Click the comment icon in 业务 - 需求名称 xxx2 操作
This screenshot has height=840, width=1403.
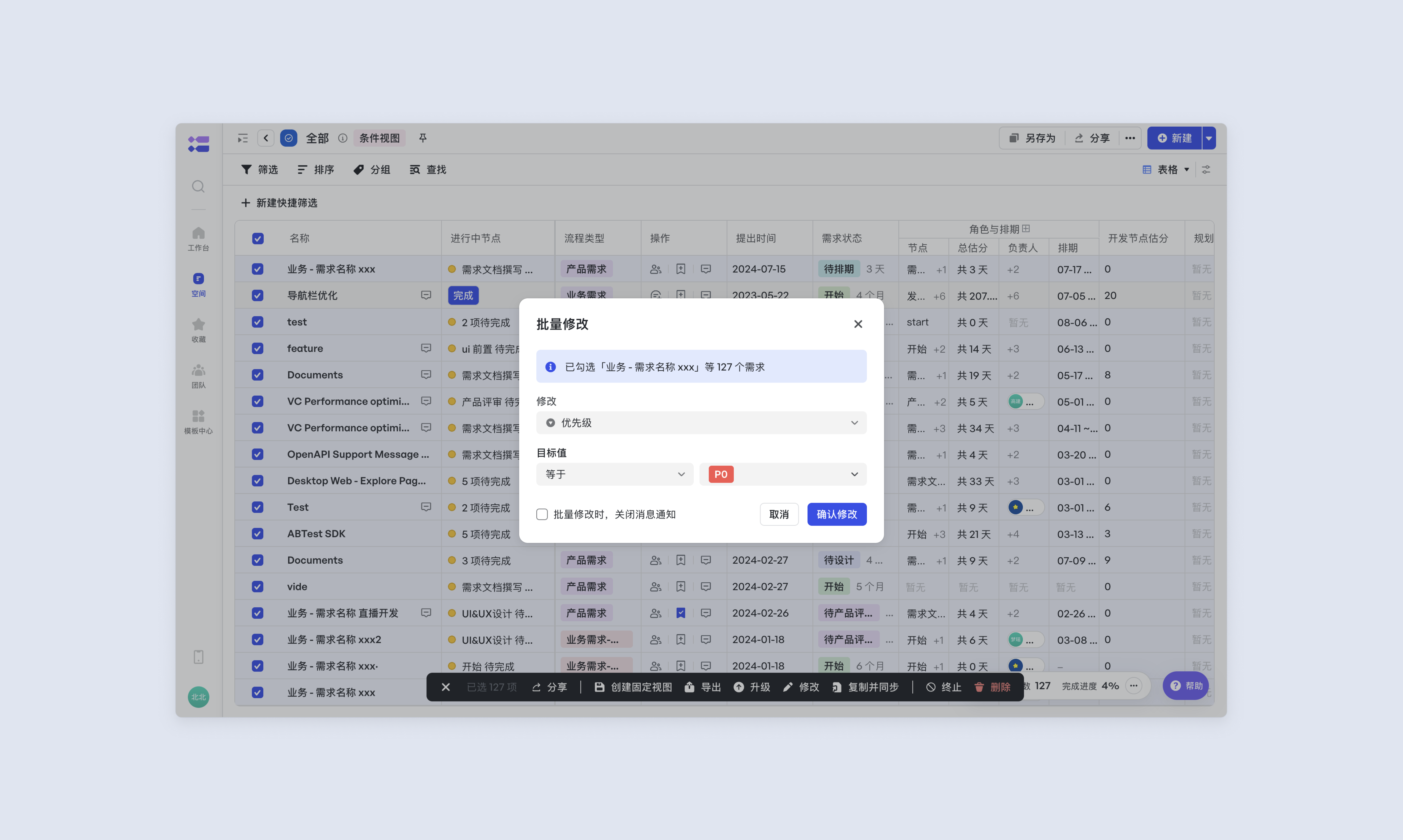click(705, 640)
